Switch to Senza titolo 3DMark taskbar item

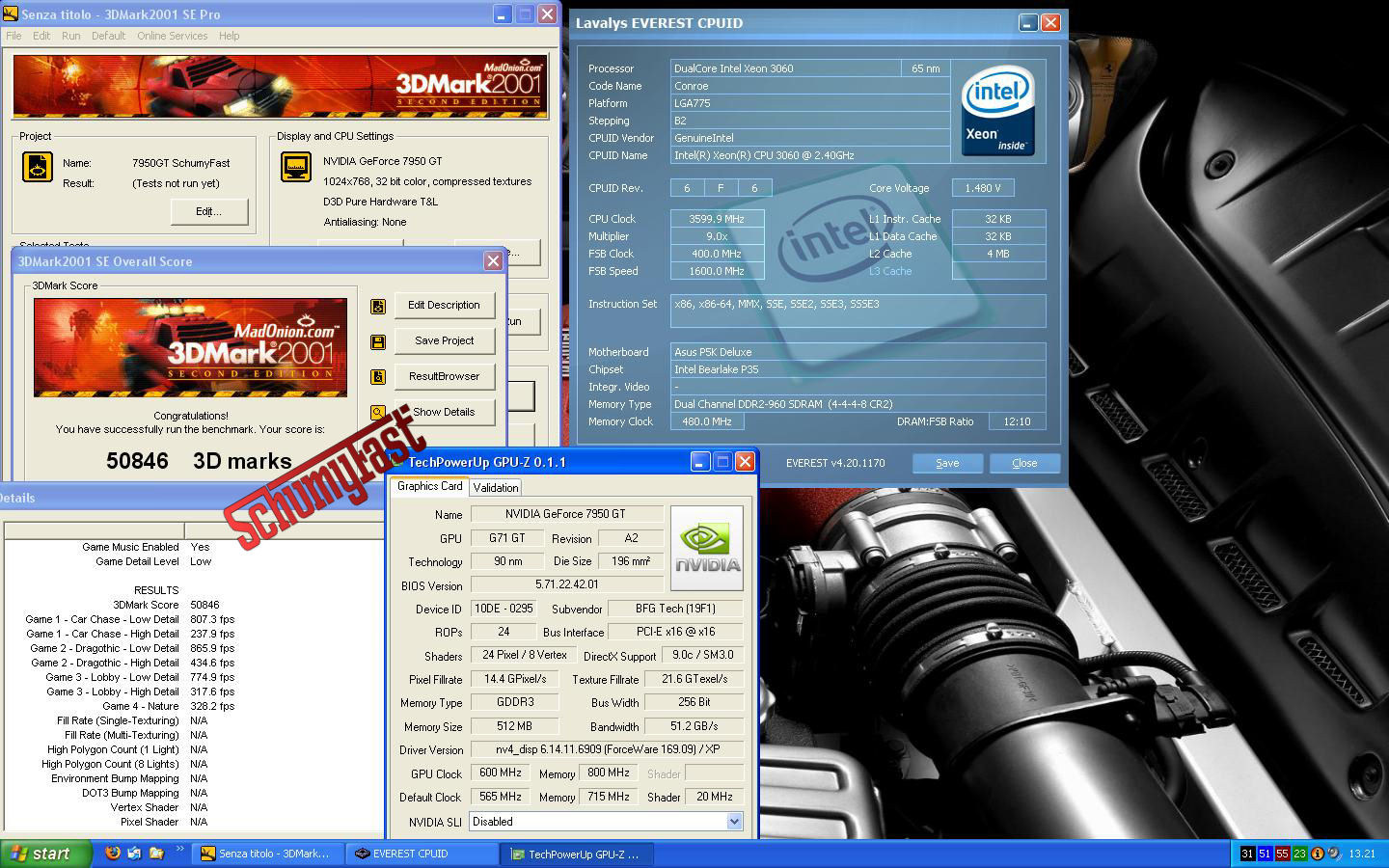(266, 854)
